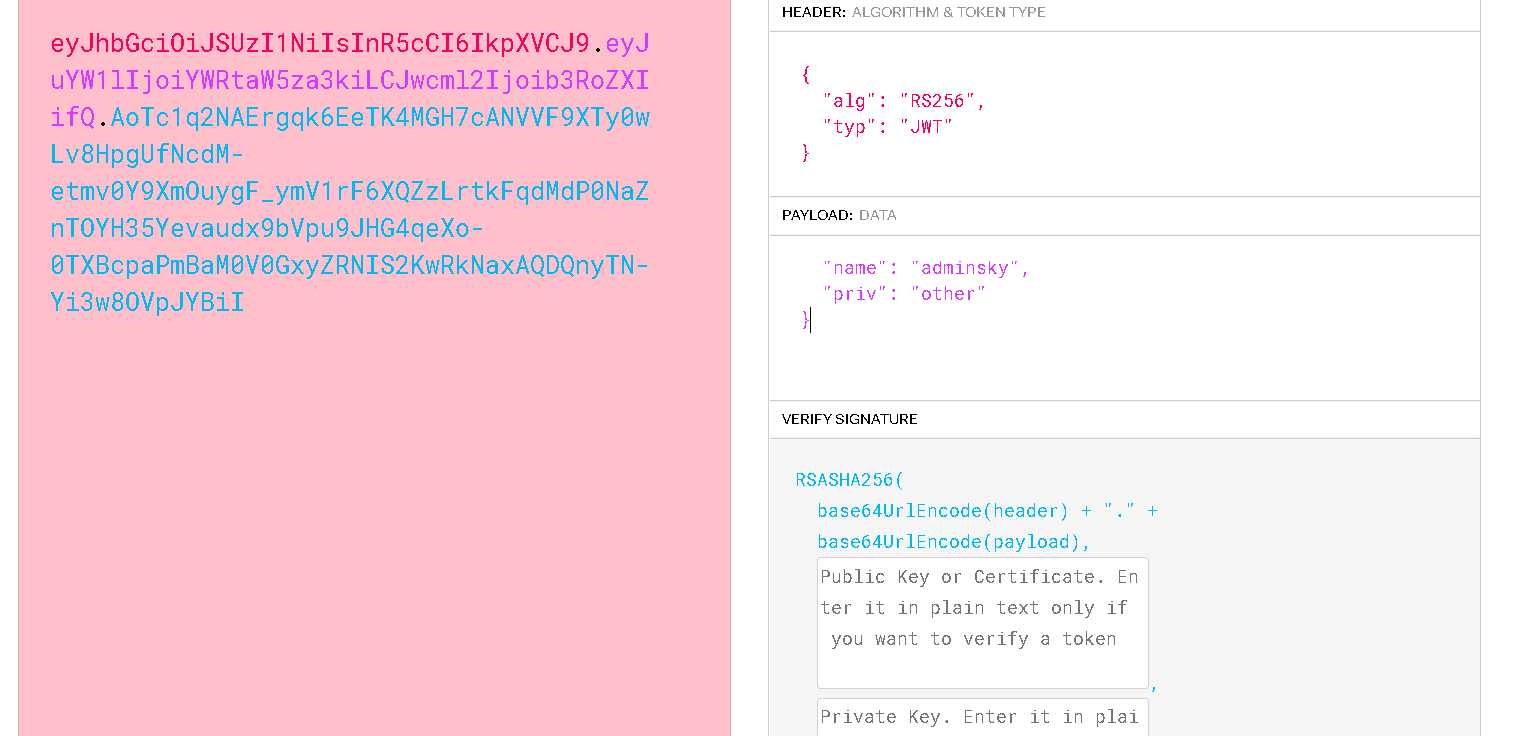The width and height of the screenshot is (1540, 736).
Task: Focus the Private Key input box
Action: click(x=983, y=717)
